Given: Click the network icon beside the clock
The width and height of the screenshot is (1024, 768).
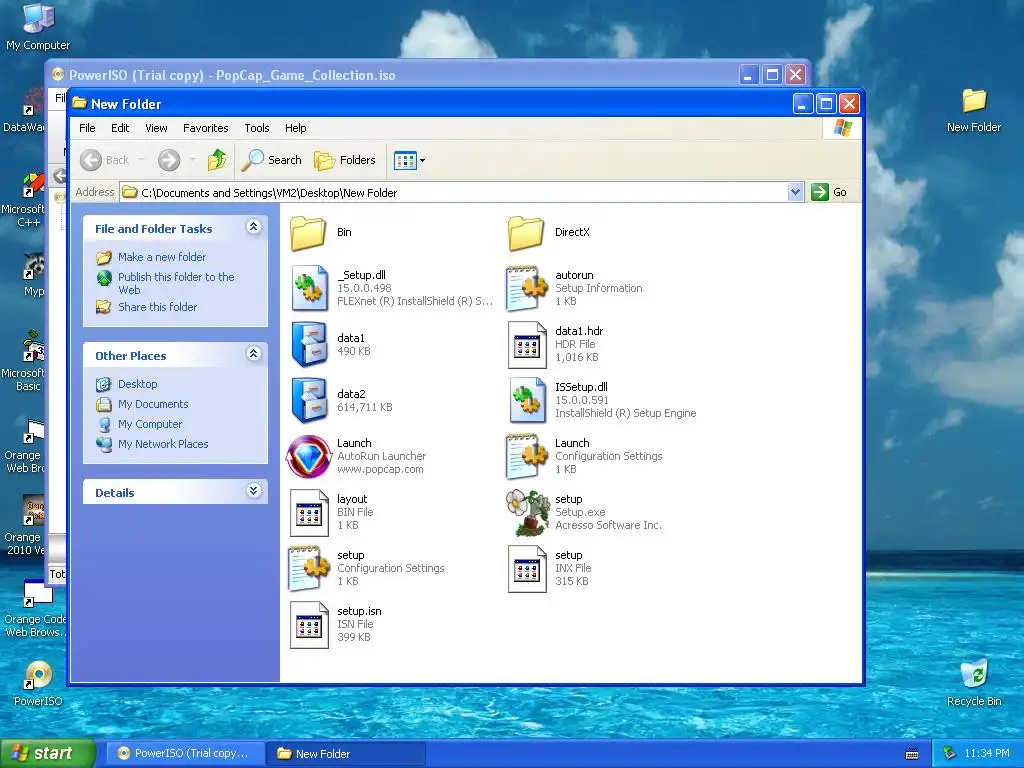Looking at the screenshot, I should point(950,754).
